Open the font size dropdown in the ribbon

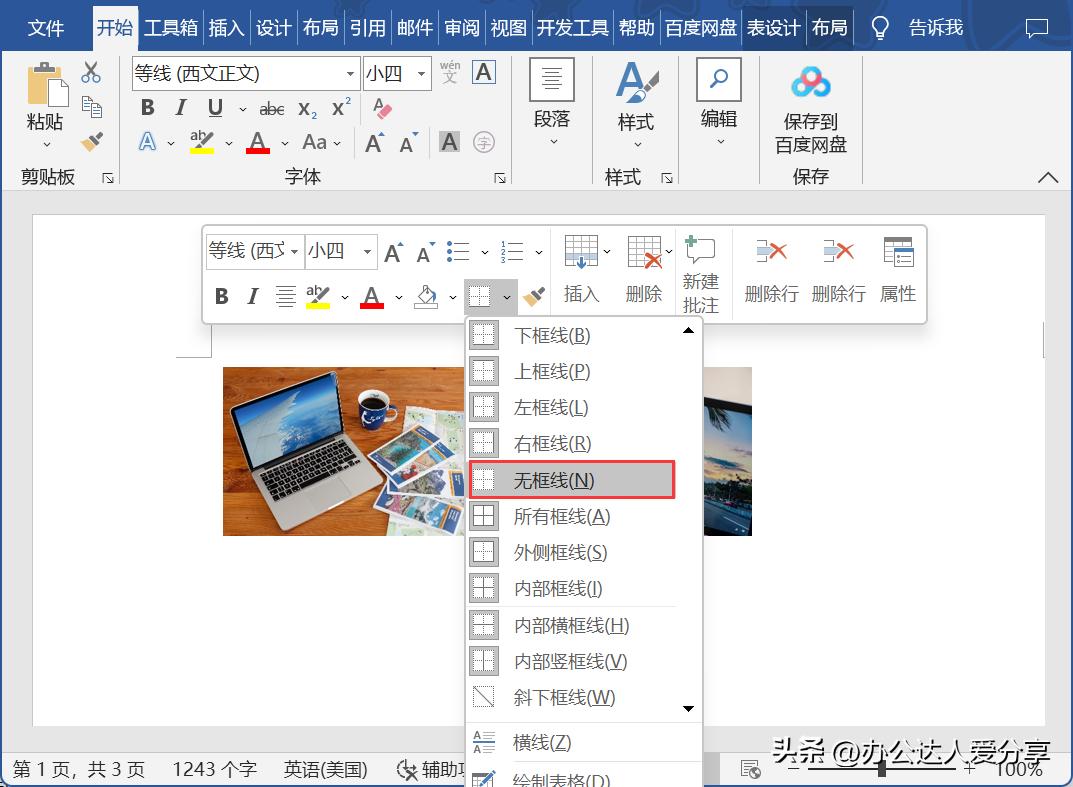pyautogui.click(x=420, y=73)
